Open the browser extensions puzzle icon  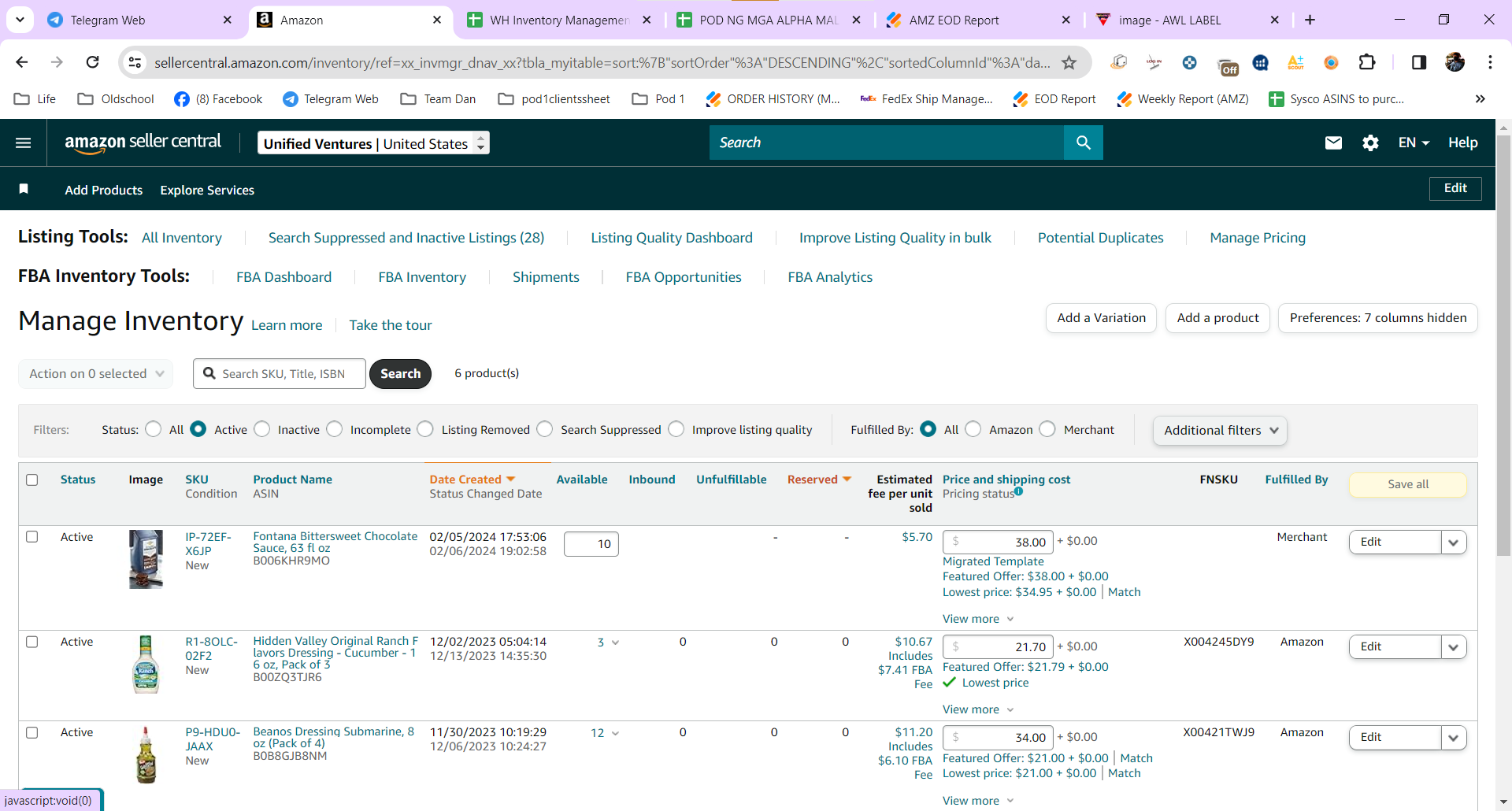point(1367,62)
